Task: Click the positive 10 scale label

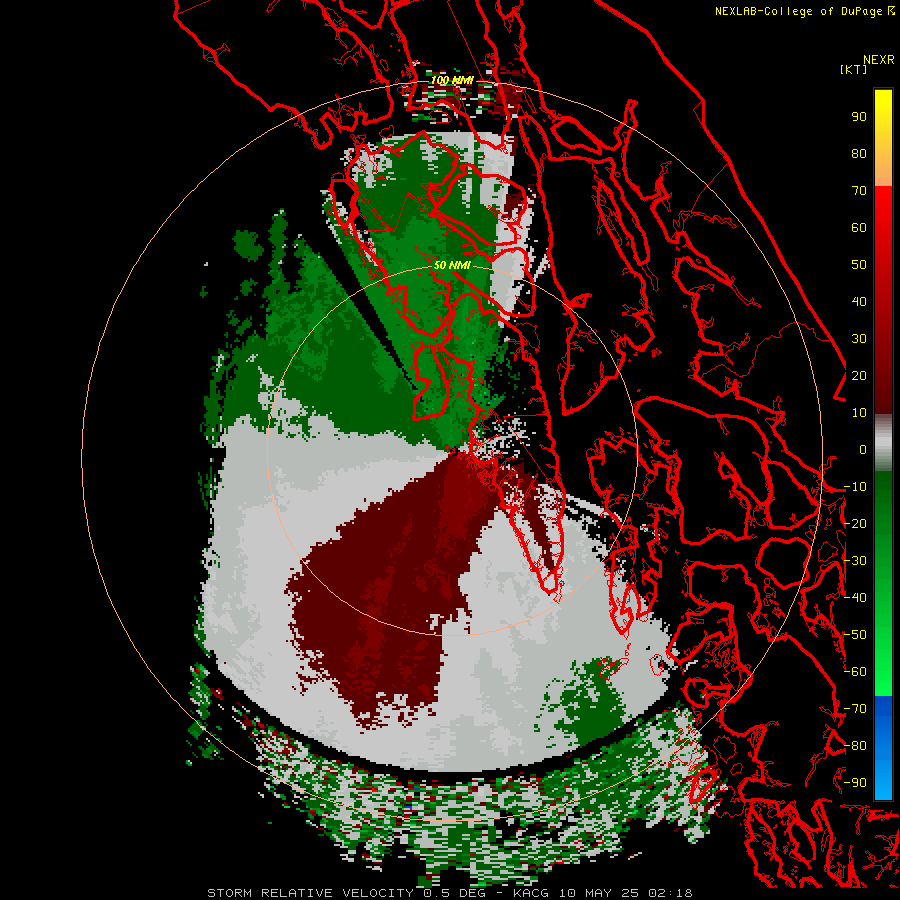Action: tap(859, 413)
